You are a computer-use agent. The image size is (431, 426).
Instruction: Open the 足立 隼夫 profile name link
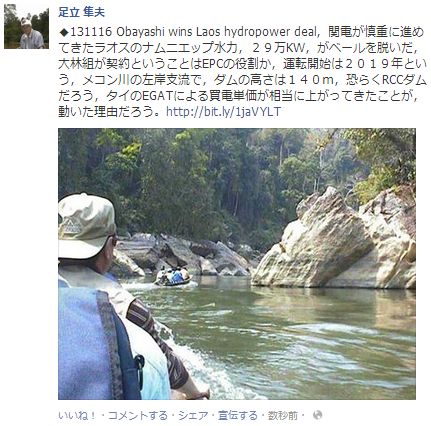coord(81,13)
